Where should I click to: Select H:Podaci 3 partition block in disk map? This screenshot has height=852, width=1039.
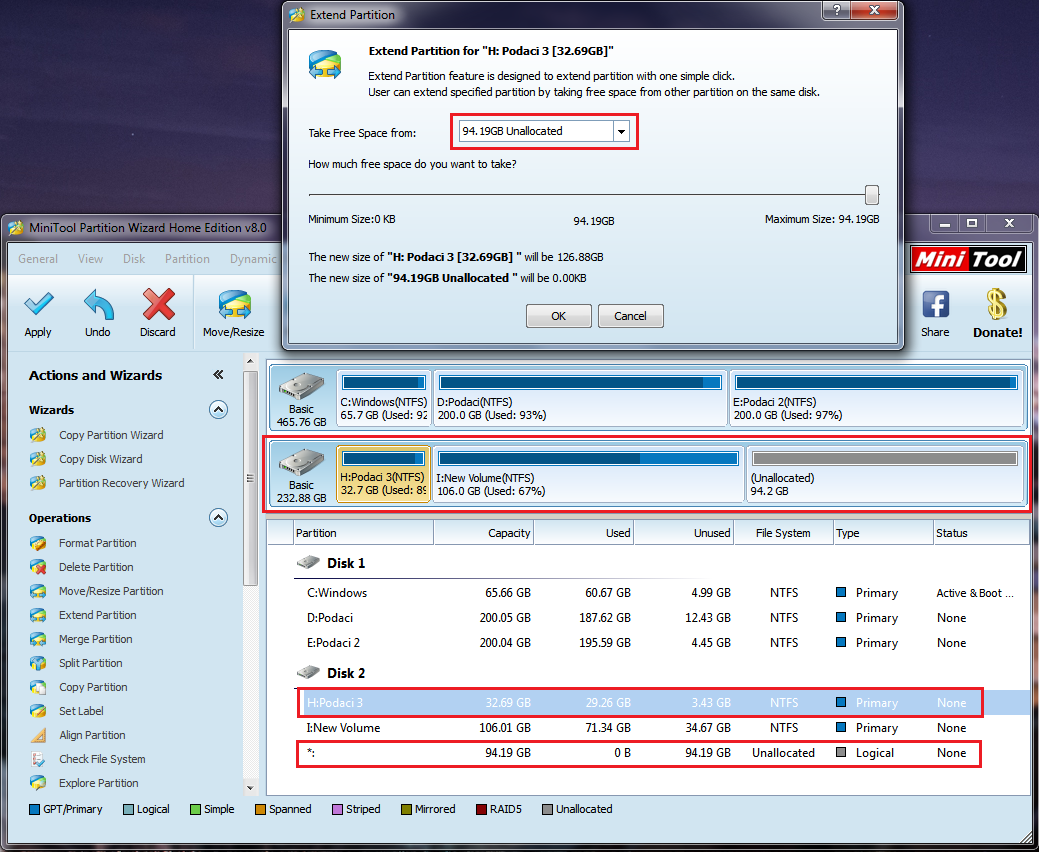tap(384, 474)
